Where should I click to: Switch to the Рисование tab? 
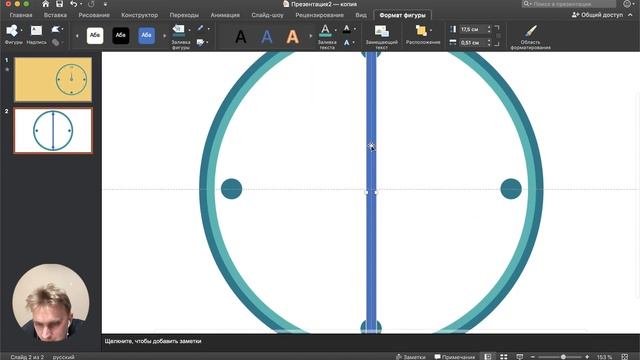pos(94,15)
